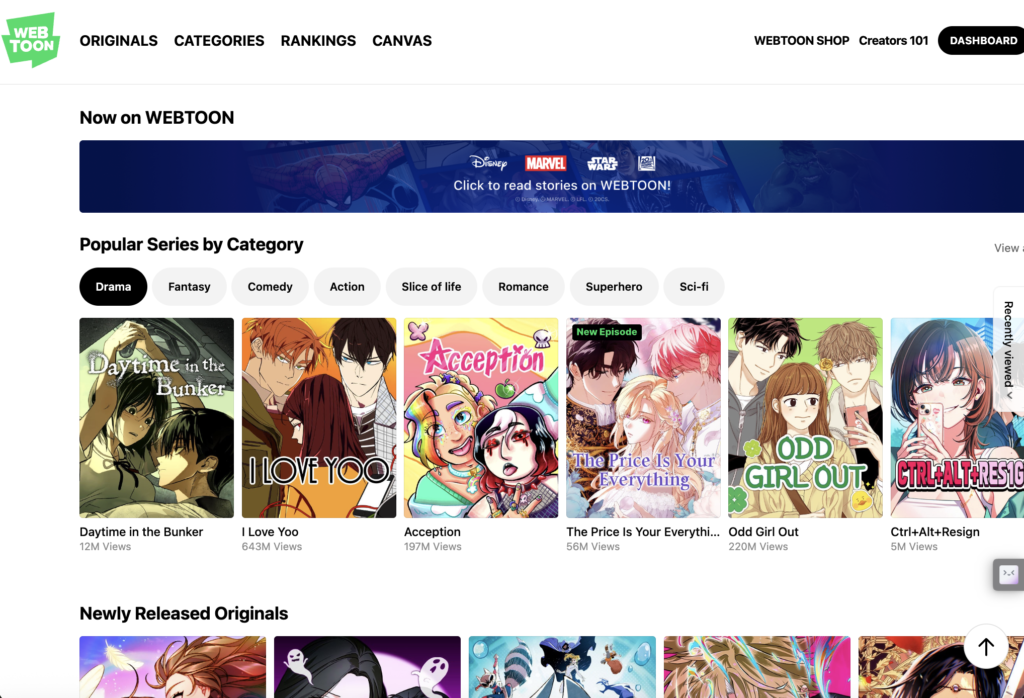Click the 12M Views text

click(105, 547)
